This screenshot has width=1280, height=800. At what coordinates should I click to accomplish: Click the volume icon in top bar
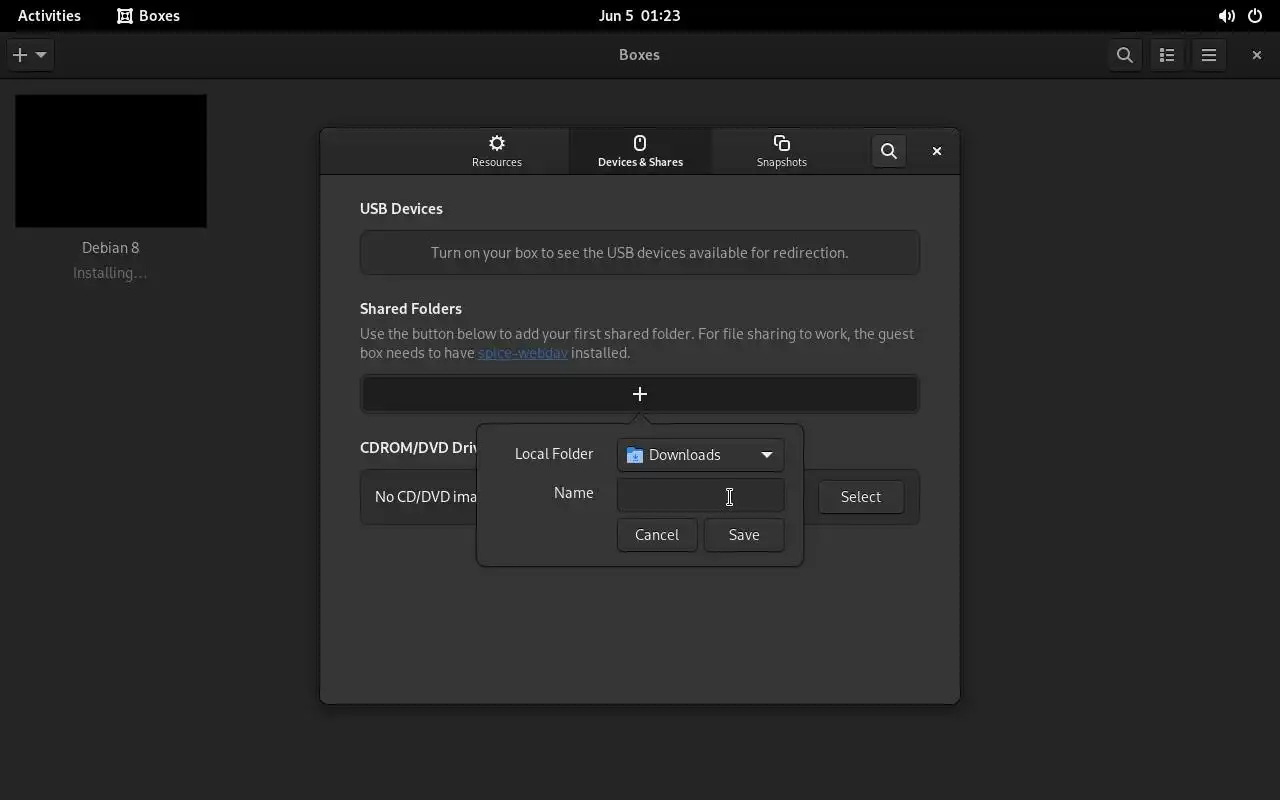coord(1226,16)
